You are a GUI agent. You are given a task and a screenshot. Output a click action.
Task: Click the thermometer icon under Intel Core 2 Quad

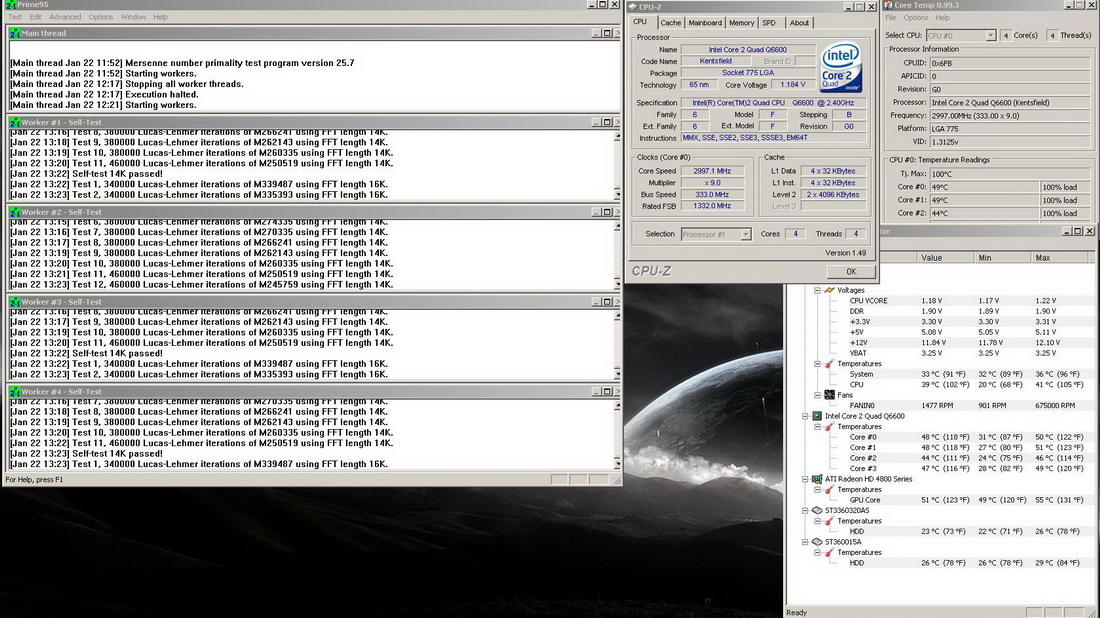829,426
